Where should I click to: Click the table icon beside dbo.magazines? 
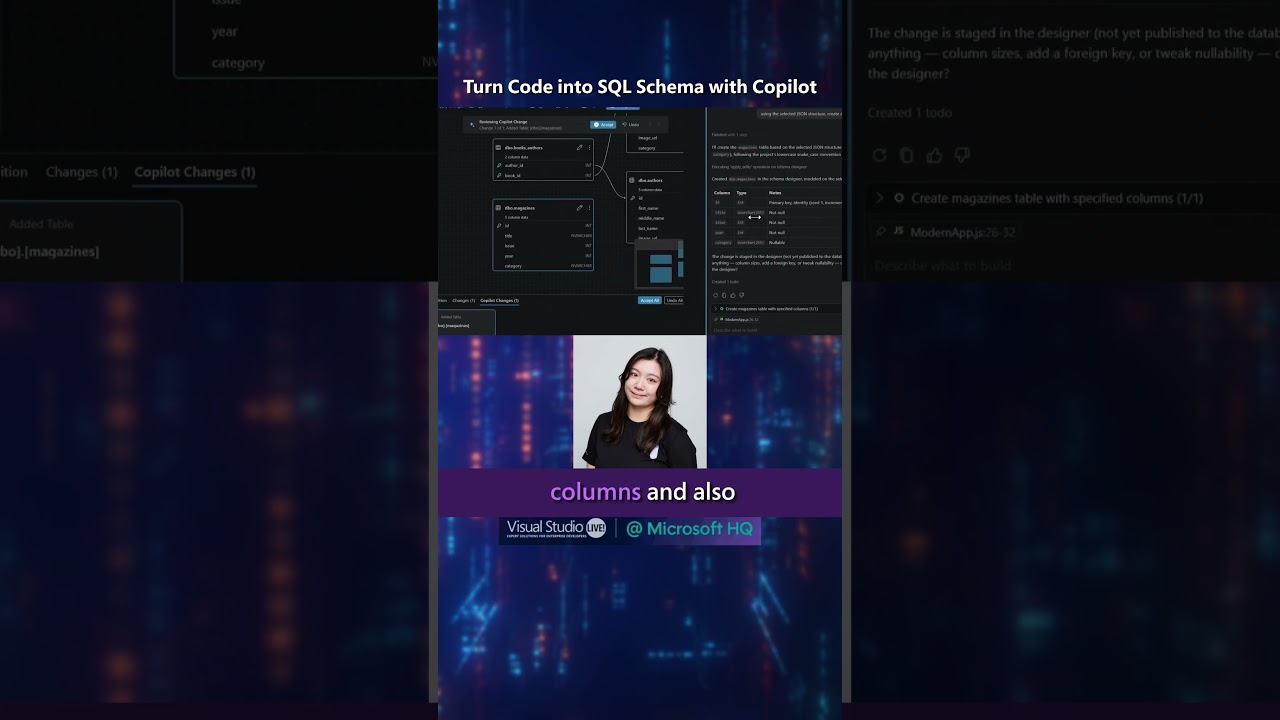[x=499, y=208]
